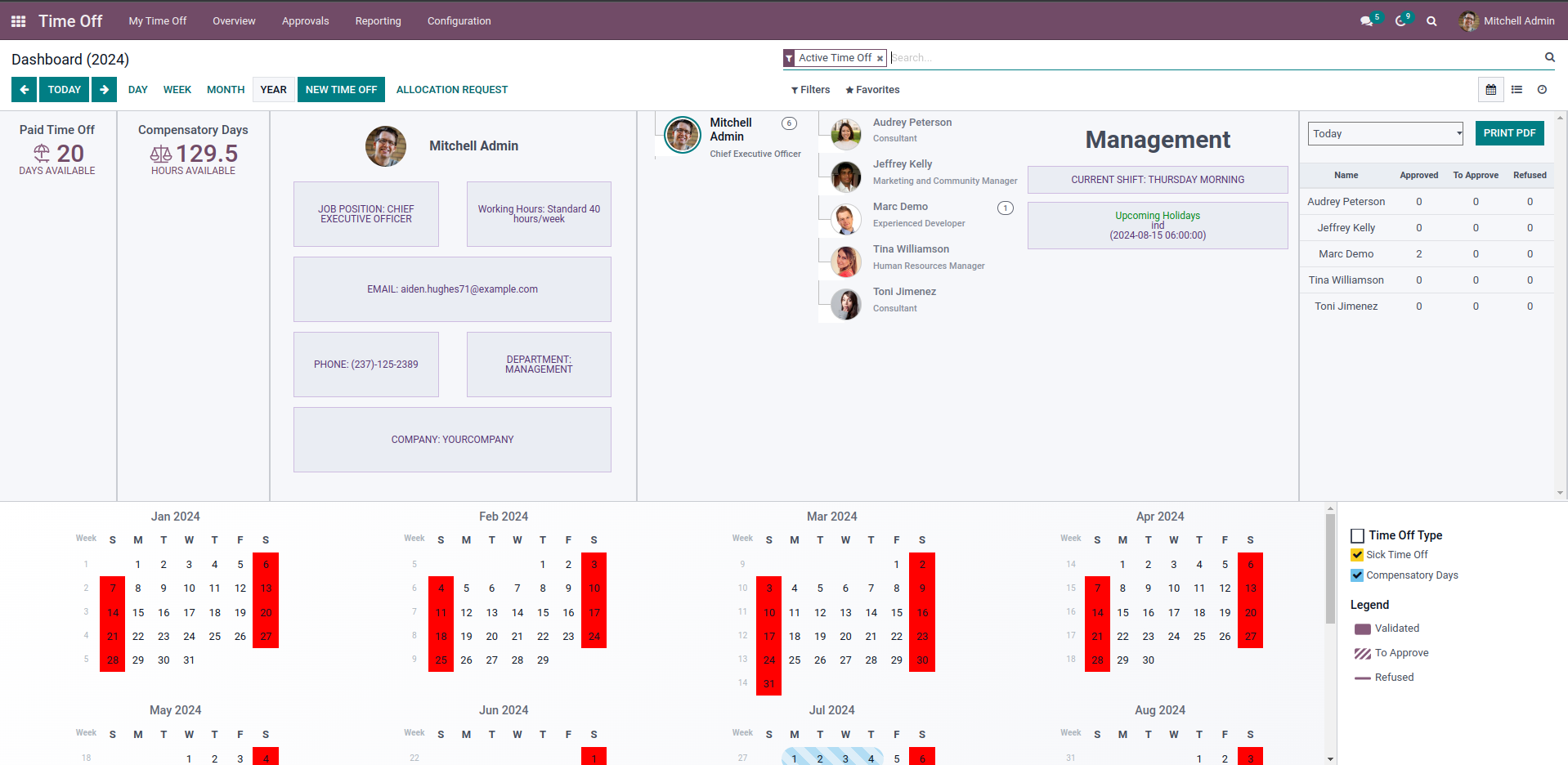This screenshot has width=1568, height=765.
Task: Click the Time Off app title
Action: pos(70,21)
